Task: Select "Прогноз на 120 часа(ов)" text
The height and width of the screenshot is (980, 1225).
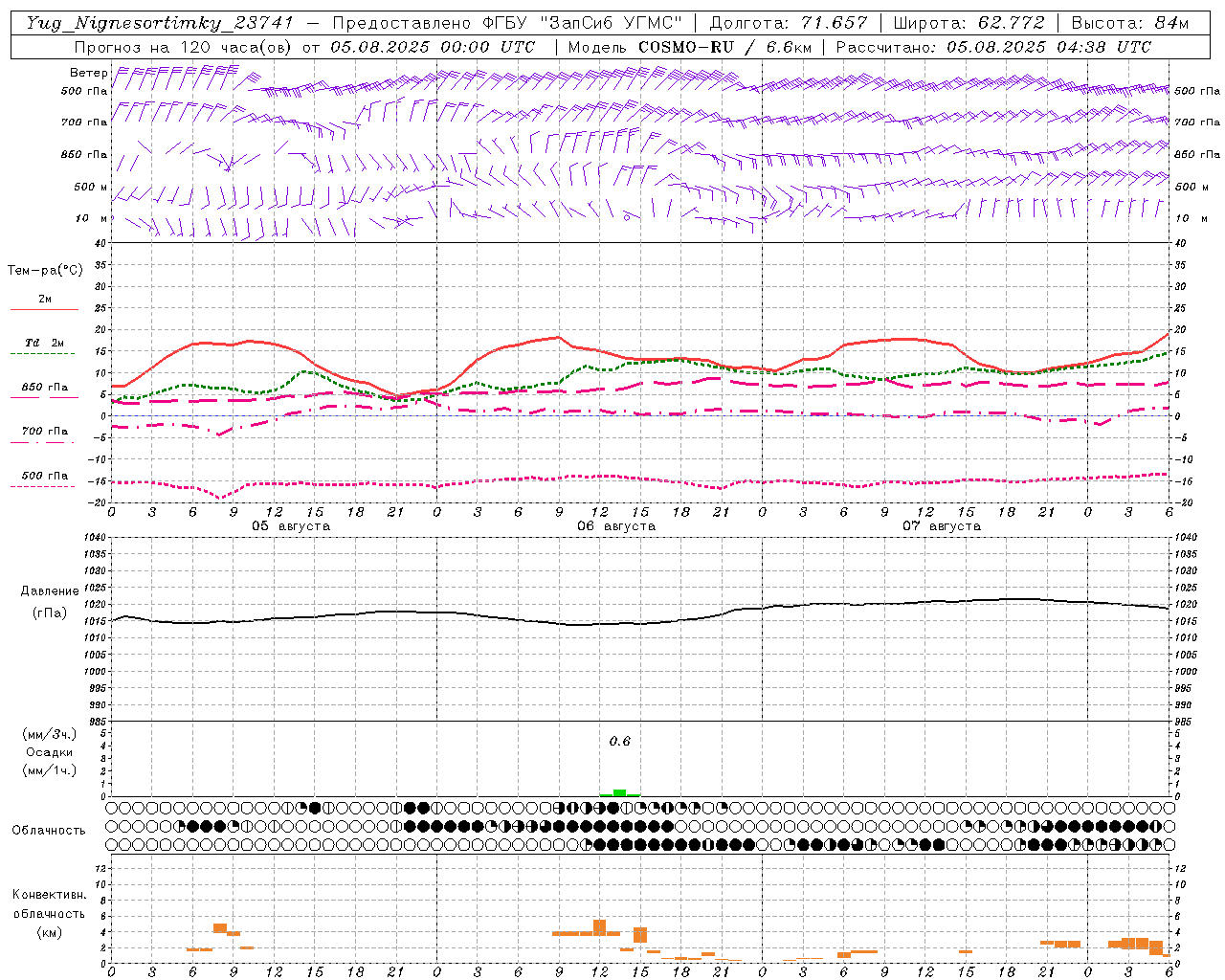Action: 184,47
